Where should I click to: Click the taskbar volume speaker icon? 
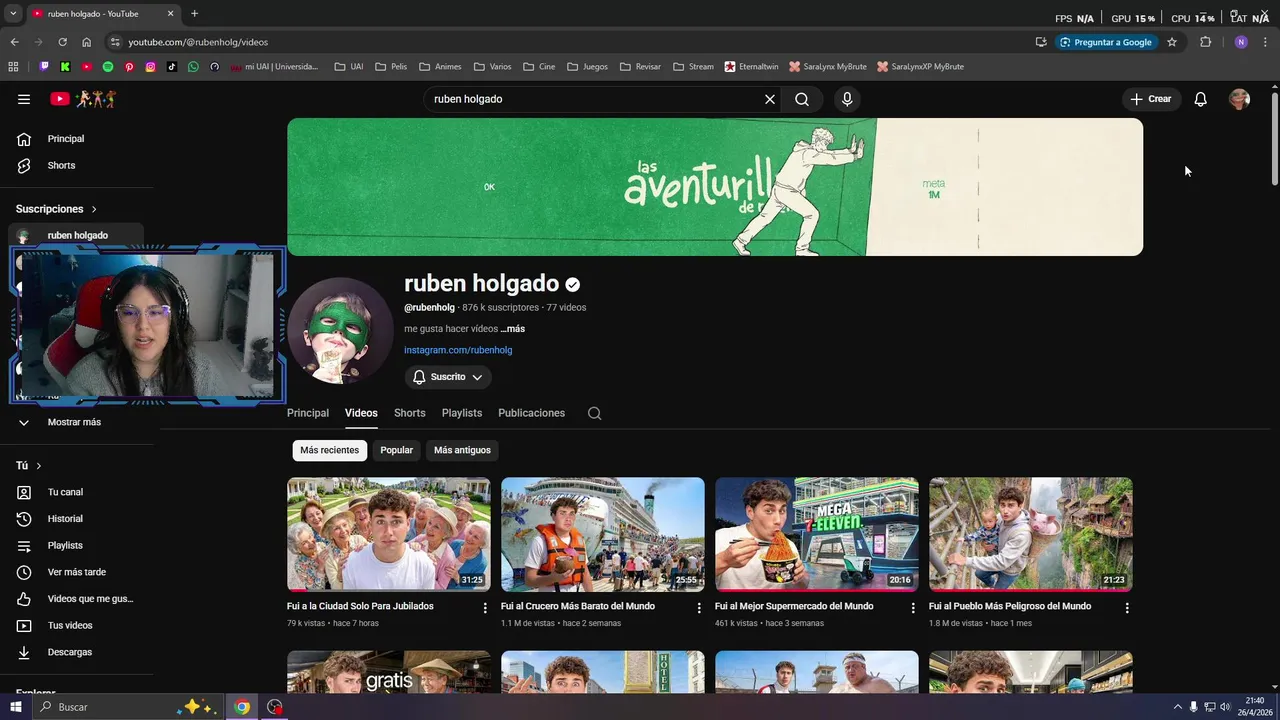tap(1225, 707)
